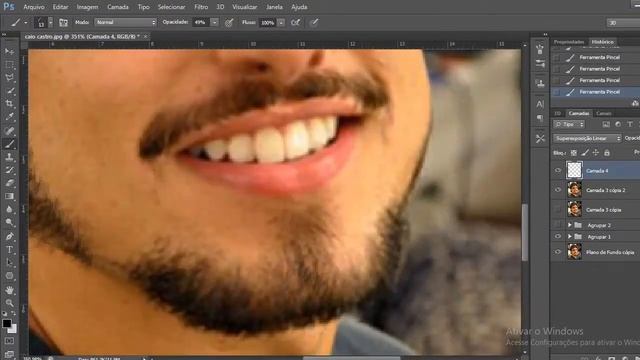Switch to the Histórico tab
Viewport: 640px width, 360px height.
click(602, 42)
